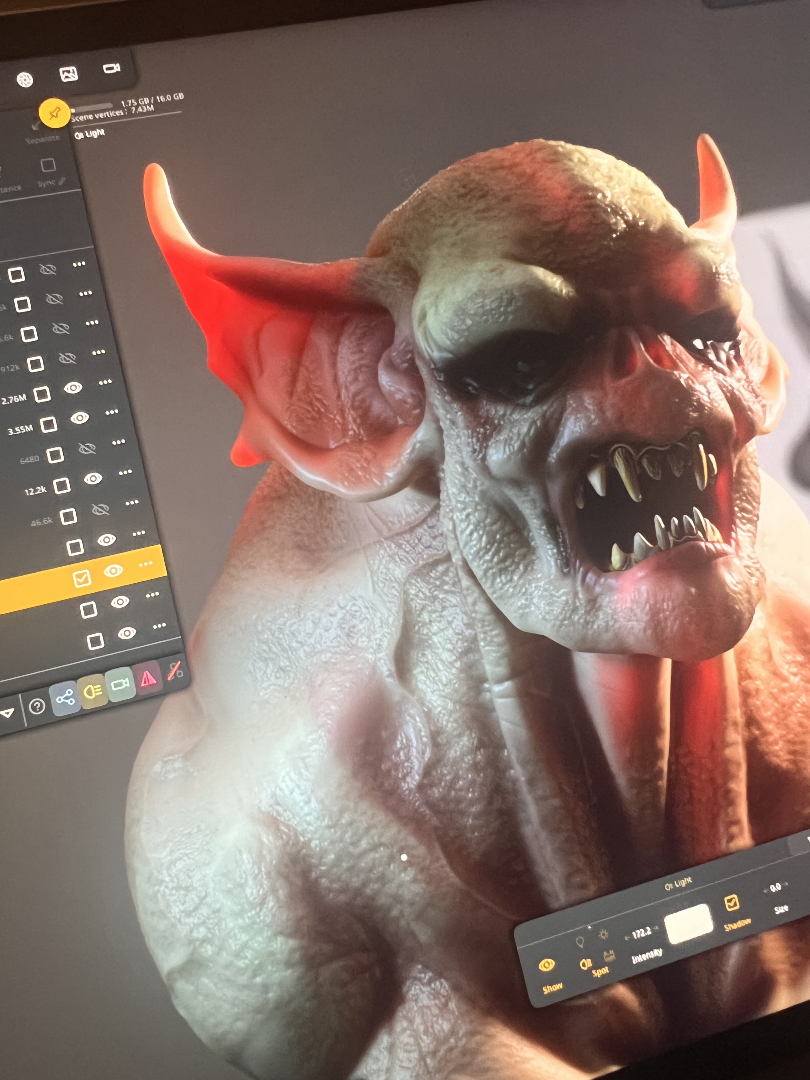
Task: Click the blue node-share icon
Action: (65, 699)
